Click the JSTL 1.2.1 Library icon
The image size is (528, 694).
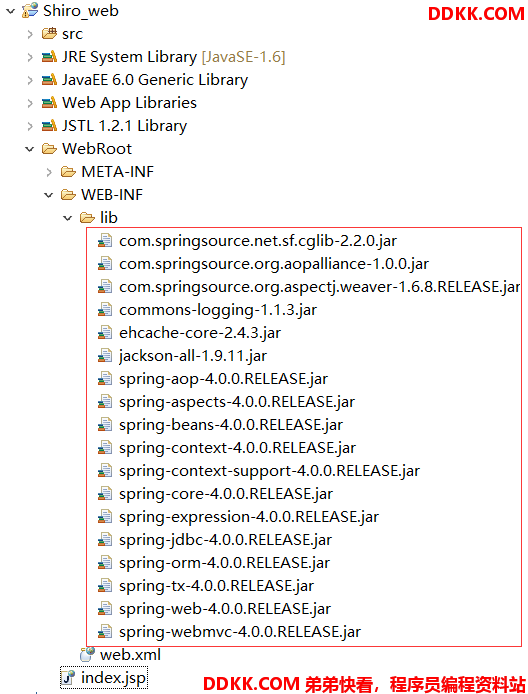pyautogui.click(x=49, y=126)
